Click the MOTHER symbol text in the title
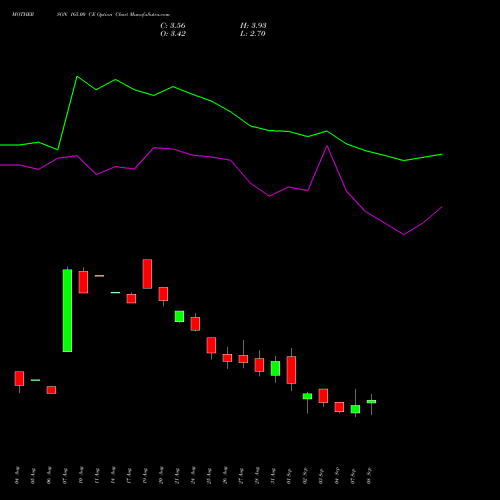This screenshot has height=500, width=500. pyautogui.click(x=23, y=15)
